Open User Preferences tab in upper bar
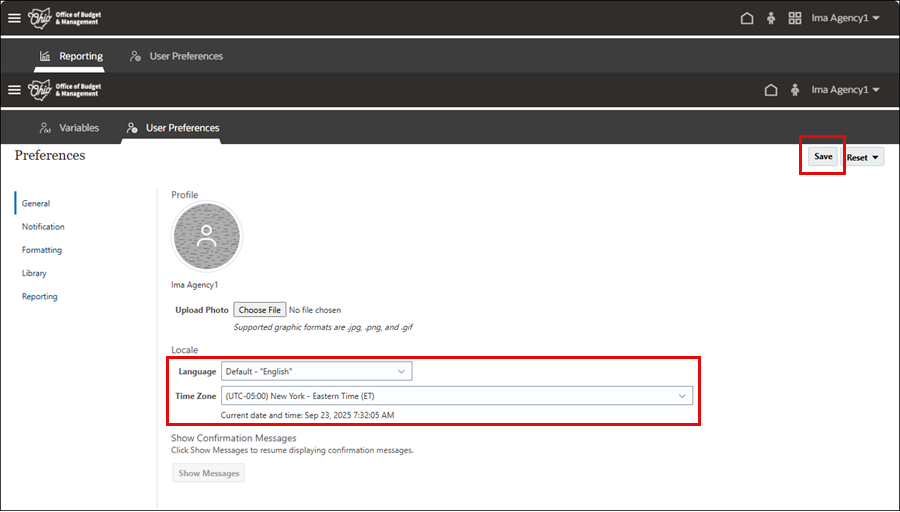 [176, 56]
